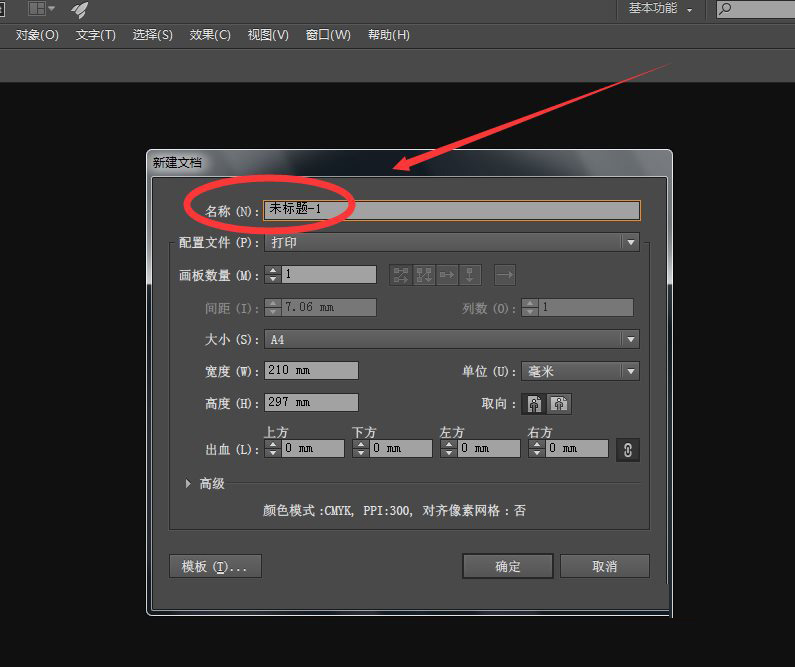Open the 文字(T) menu
Viewport: 795px width, 667px height.
[95, 35]
